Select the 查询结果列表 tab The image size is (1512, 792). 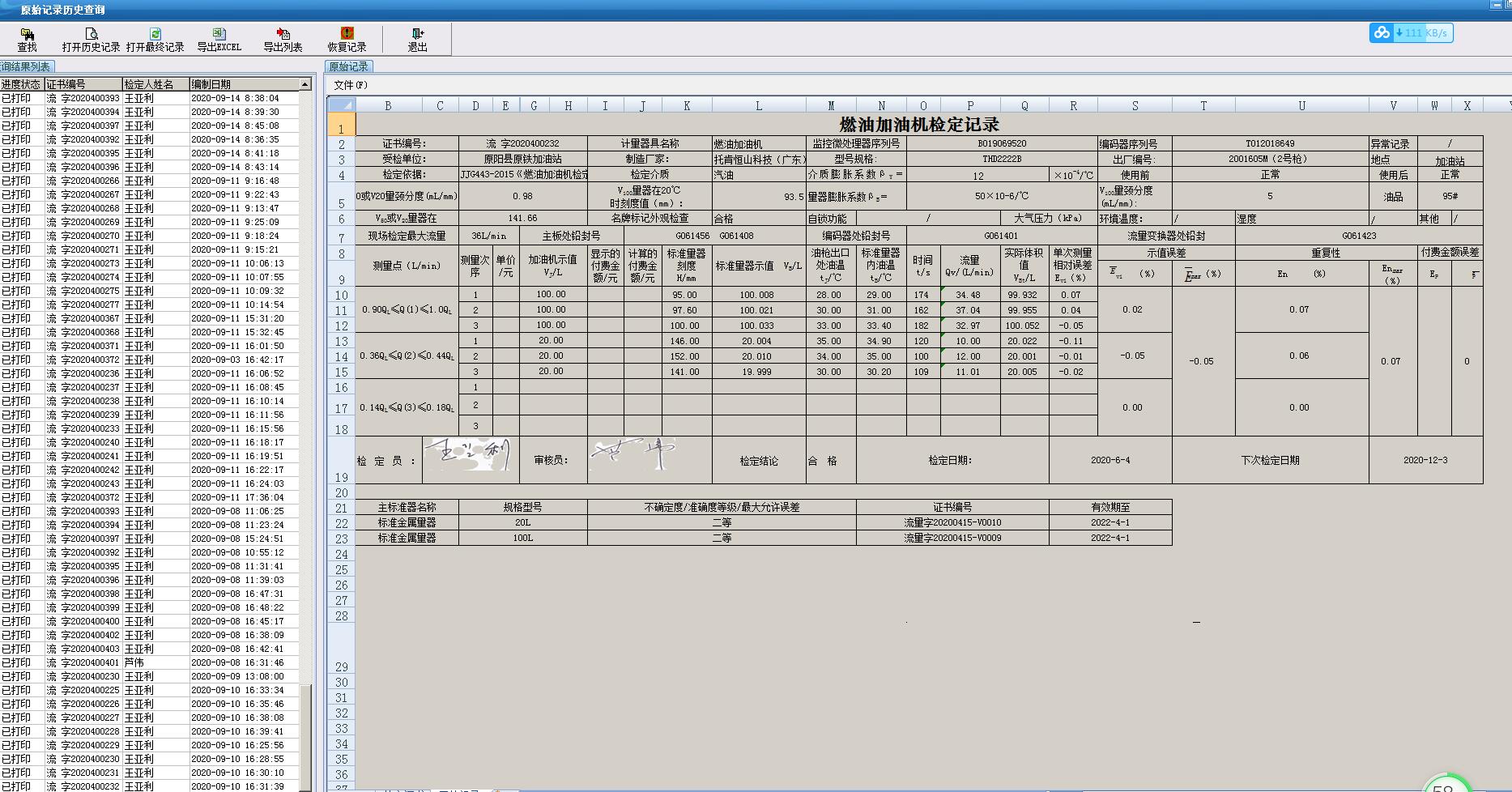[x=26, y=66]
